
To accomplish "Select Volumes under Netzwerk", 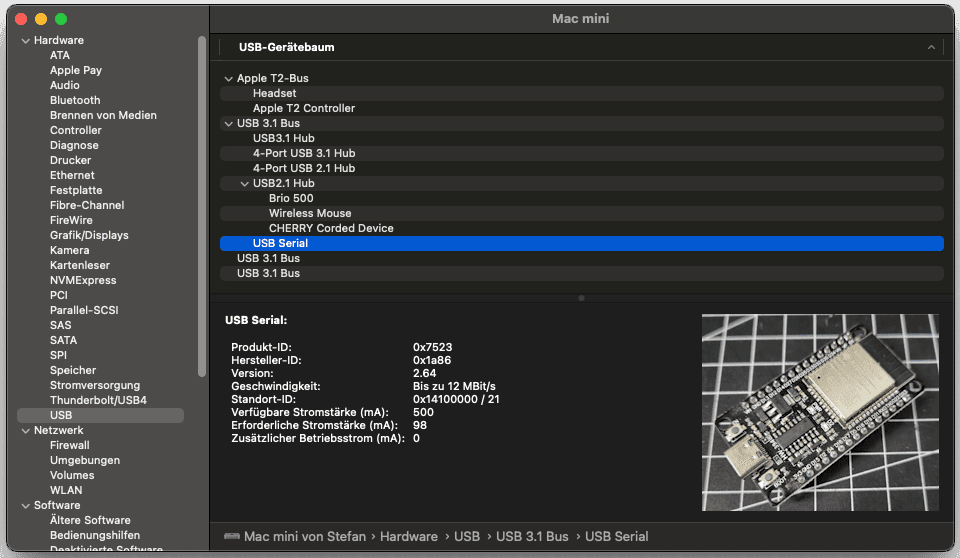I will [72, 475].
